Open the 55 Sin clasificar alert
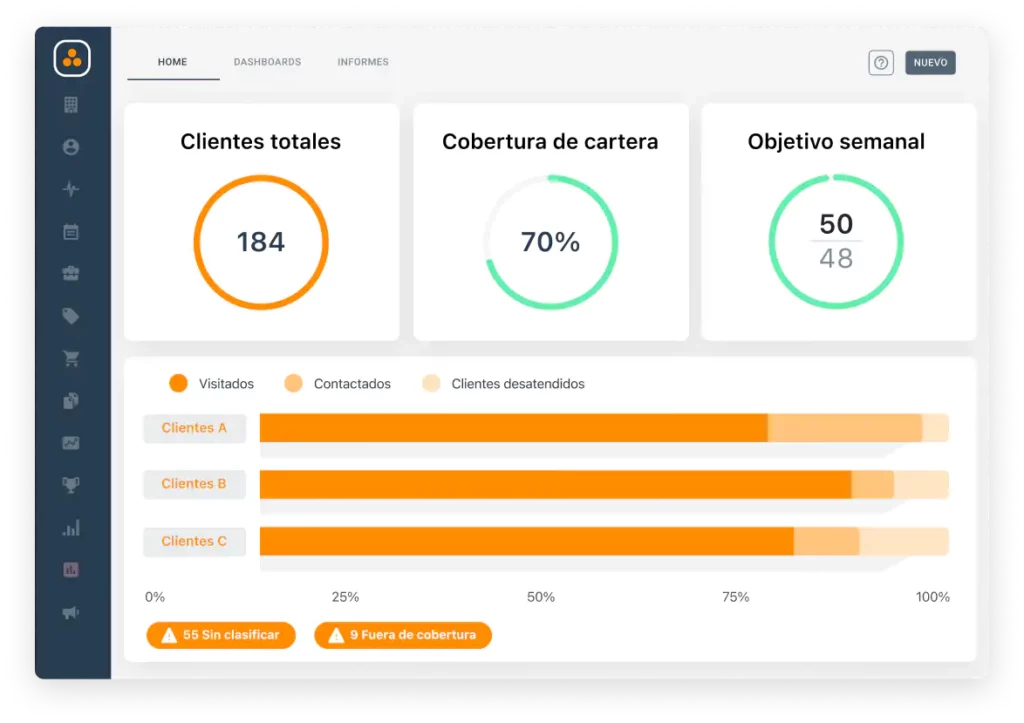1024x723 pixels. [x=220, y=635]
